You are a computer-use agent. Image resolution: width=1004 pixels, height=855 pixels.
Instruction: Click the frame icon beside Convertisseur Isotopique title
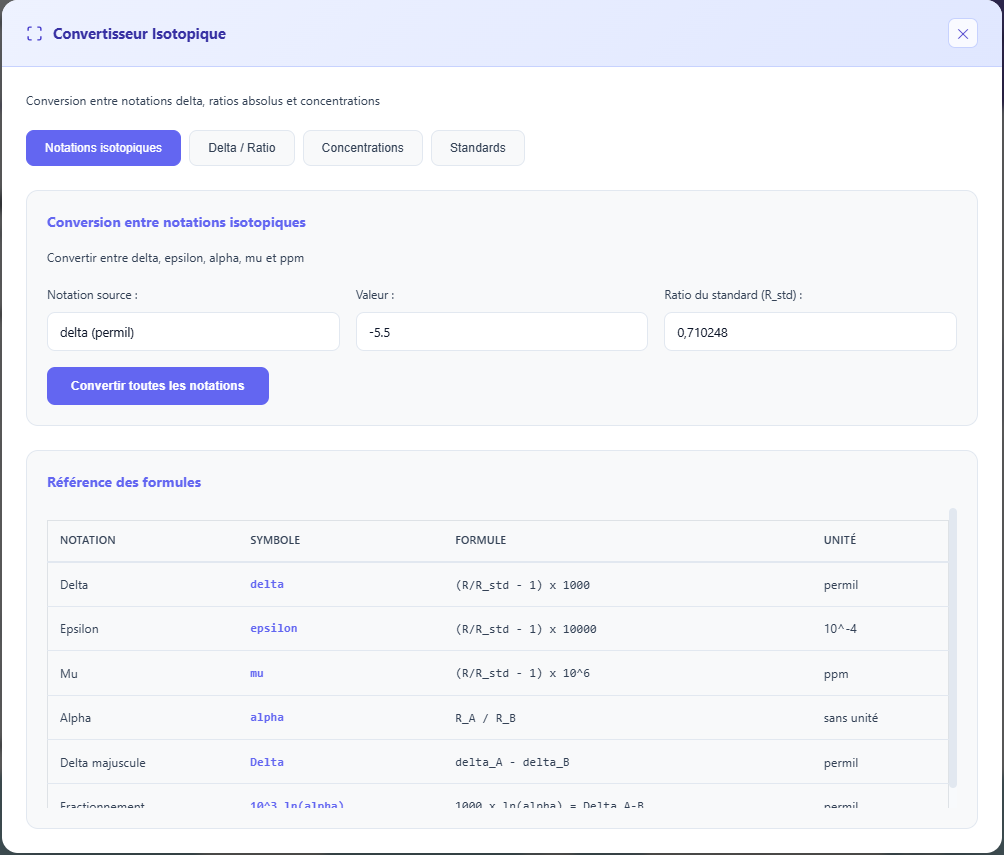coord(35,34)
